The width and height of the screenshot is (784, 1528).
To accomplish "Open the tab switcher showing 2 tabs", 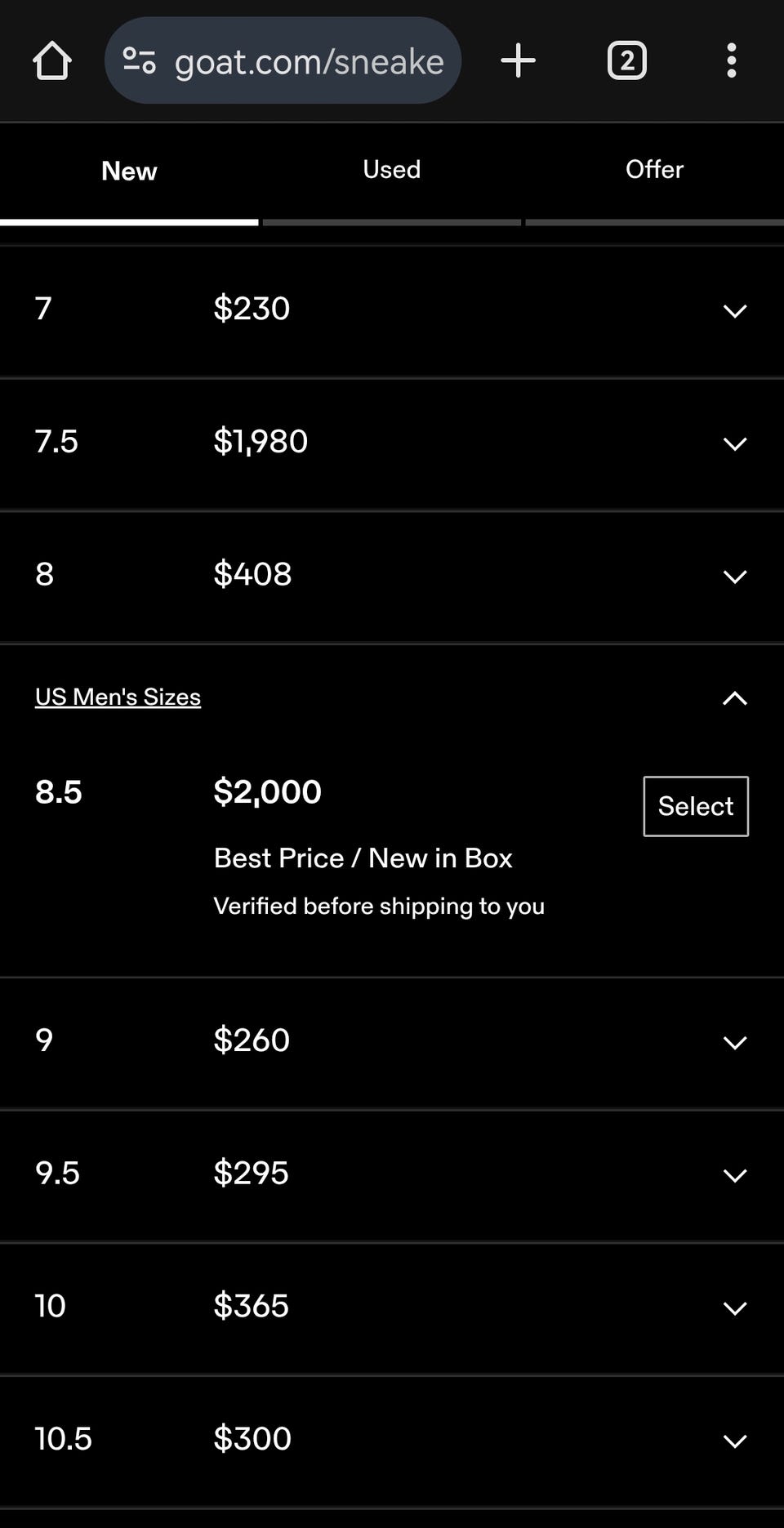I will point(627,60).
